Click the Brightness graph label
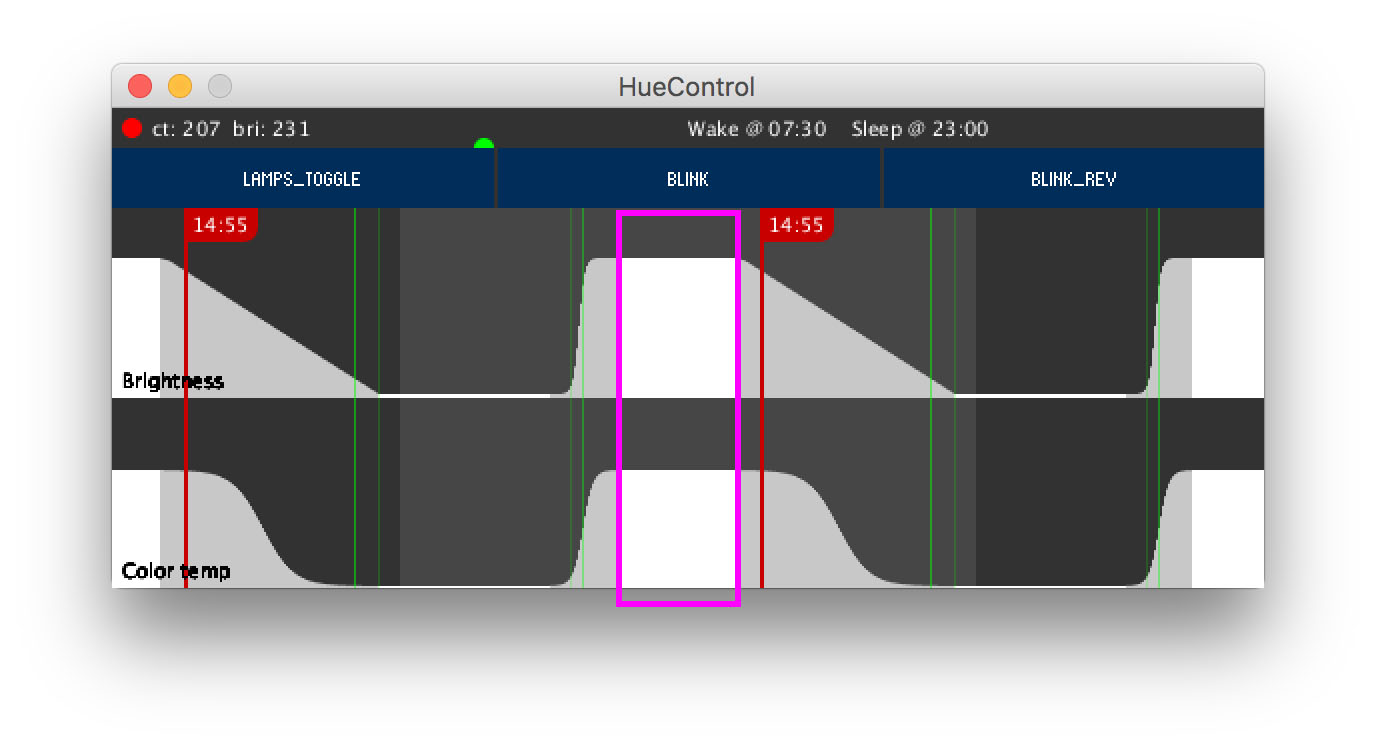This screenshot has width=1376, height=748. point(173,381)
